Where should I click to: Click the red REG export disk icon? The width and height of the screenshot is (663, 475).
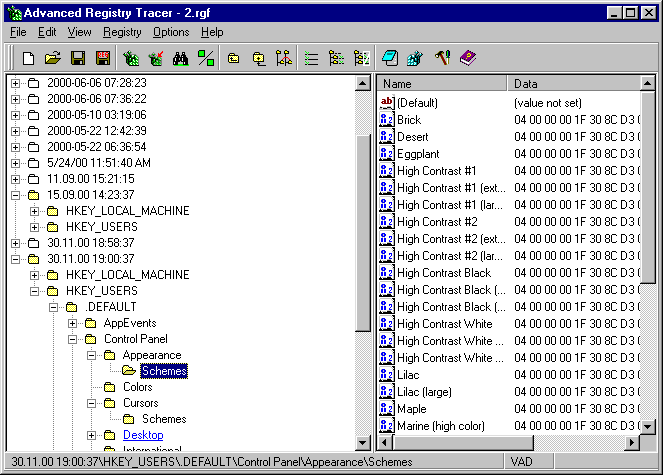tap(102, 58)
